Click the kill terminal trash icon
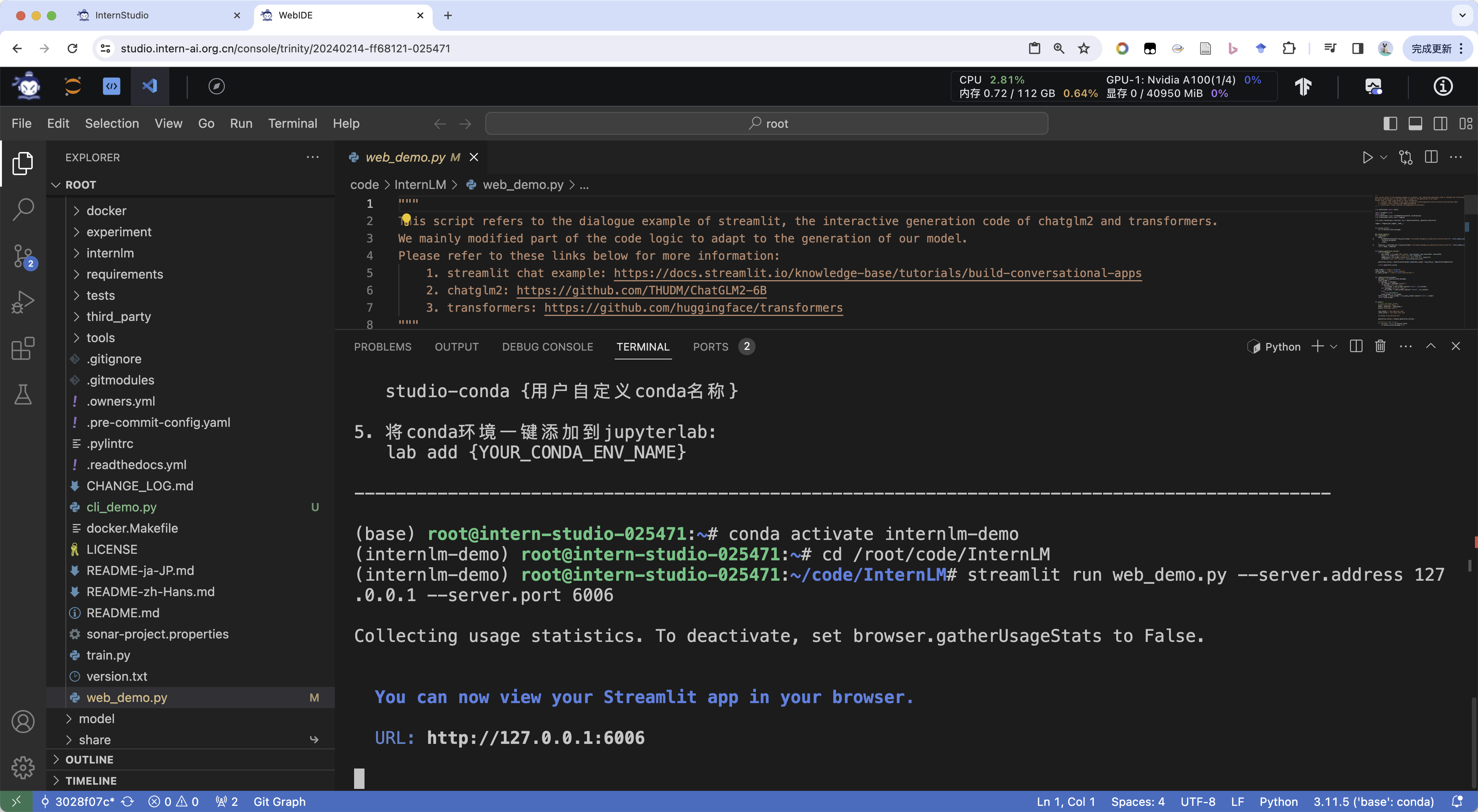The height and width of the screenshot is (812, 1478). coord(1380,346)
